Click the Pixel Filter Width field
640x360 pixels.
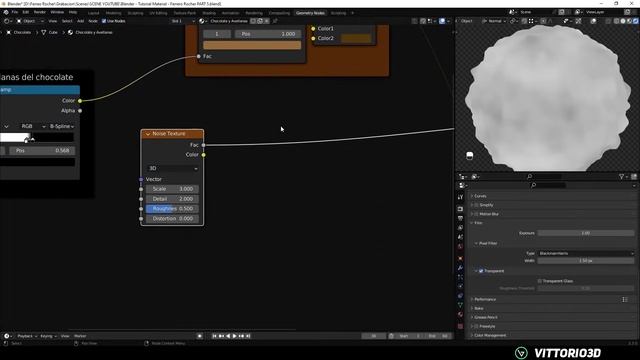pyautogui.click(x=586, y=261)
